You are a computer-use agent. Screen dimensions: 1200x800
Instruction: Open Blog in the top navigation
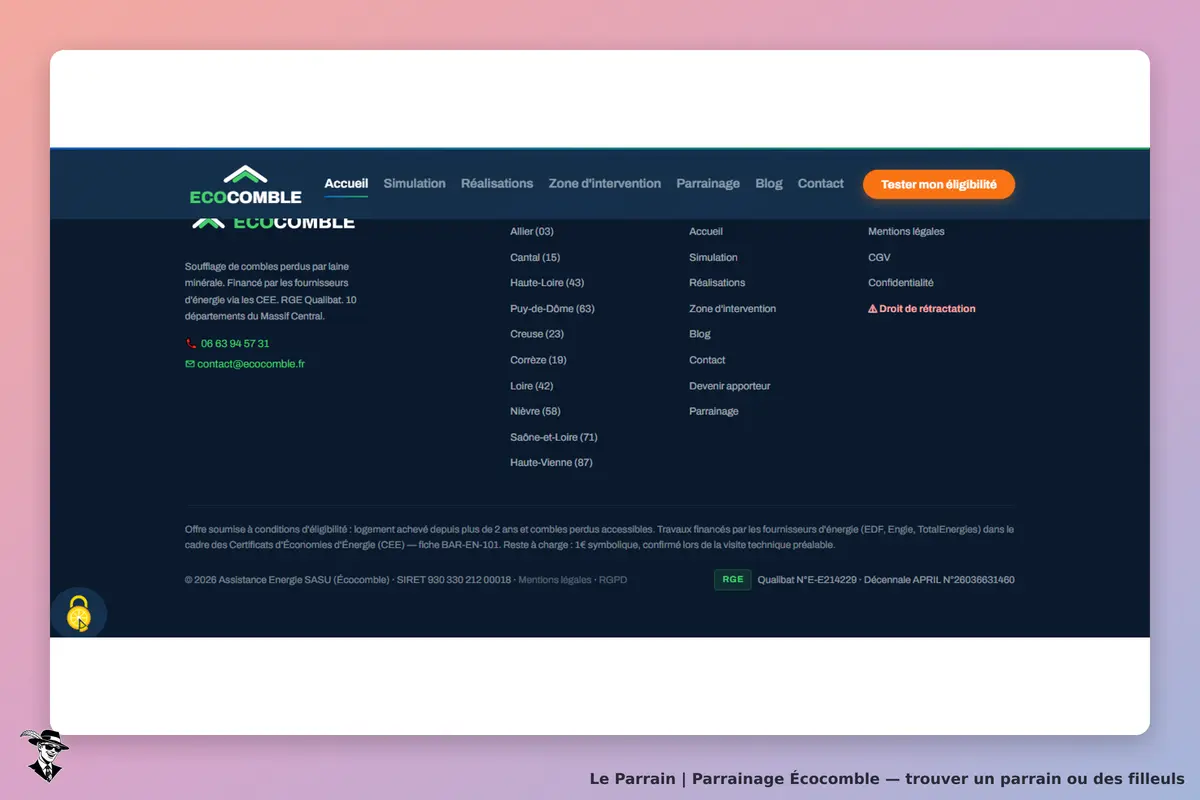[x=769, y=184]
